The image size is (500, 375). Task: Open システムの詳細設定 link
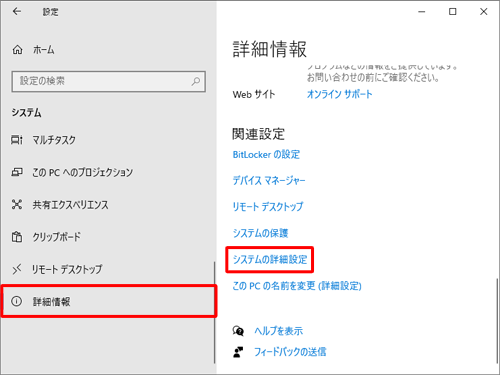click(x=270, y=259)
